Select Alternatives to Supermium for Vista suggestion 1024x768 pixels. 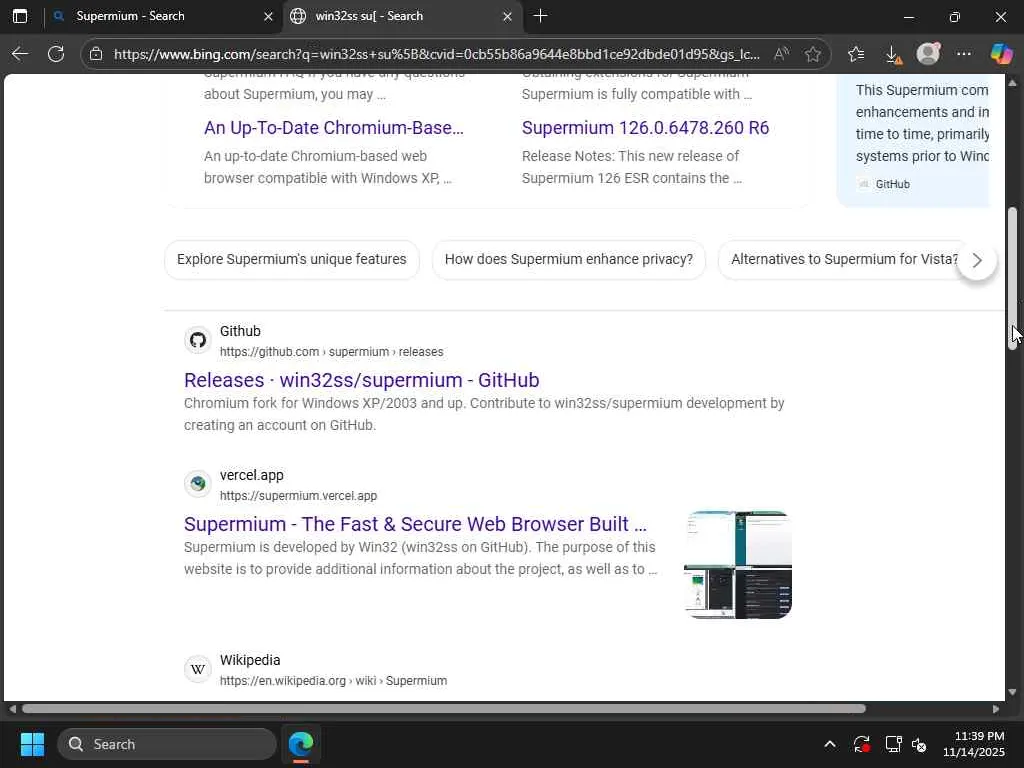pos(844,259)
